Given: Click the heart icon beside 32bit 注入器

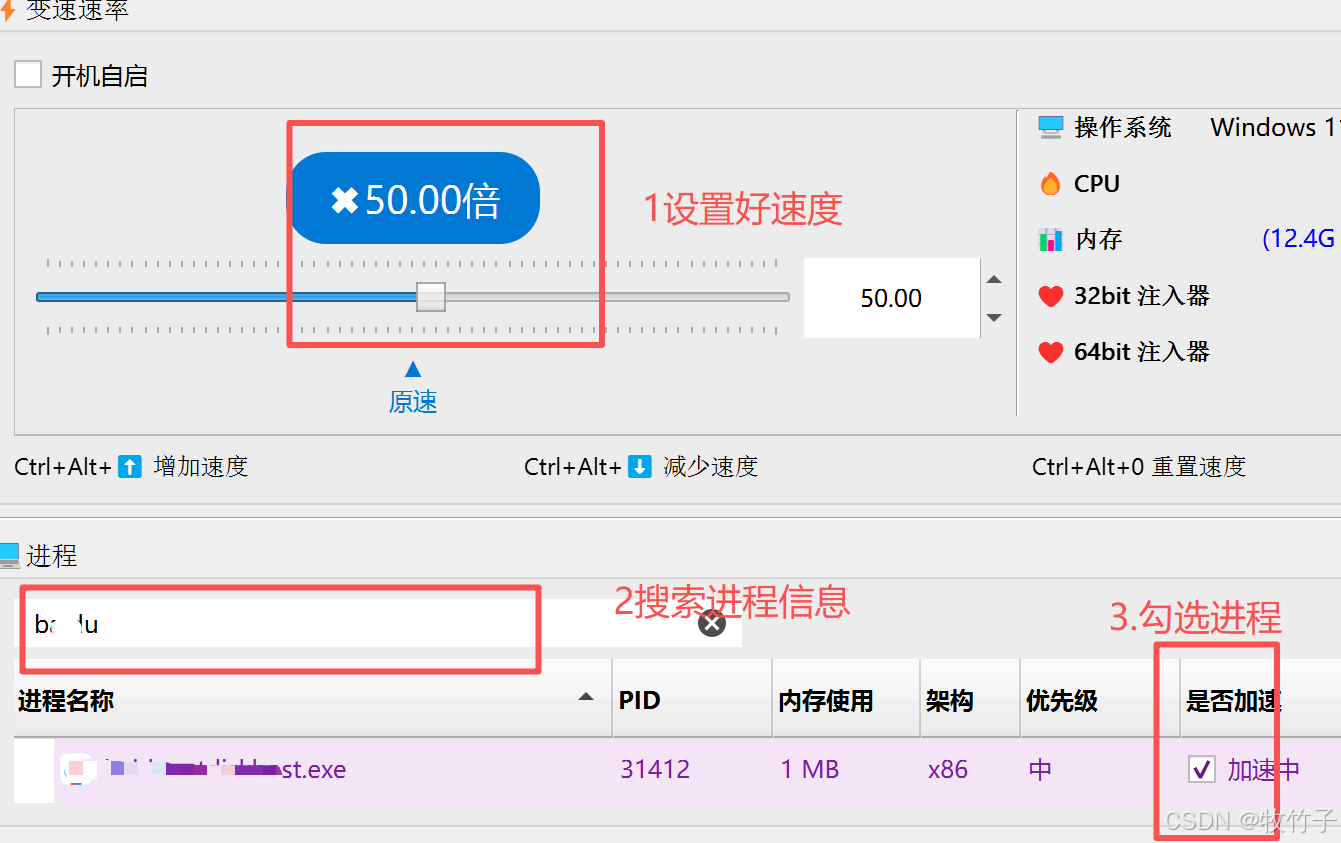Looking at the screenshot, I should [x=1050, y=296].
